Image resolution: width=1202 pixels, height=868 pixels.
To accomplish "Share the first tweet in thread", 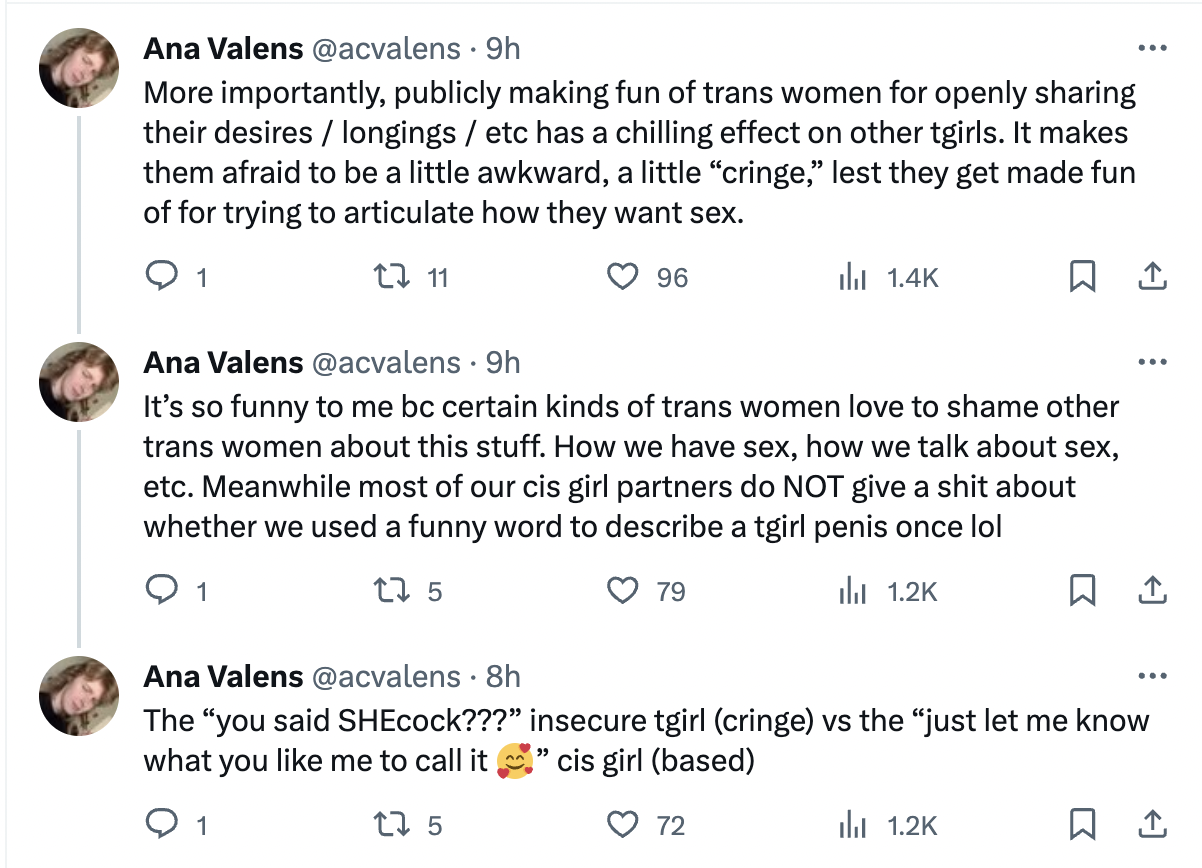I will click(x=1152, y=277).
